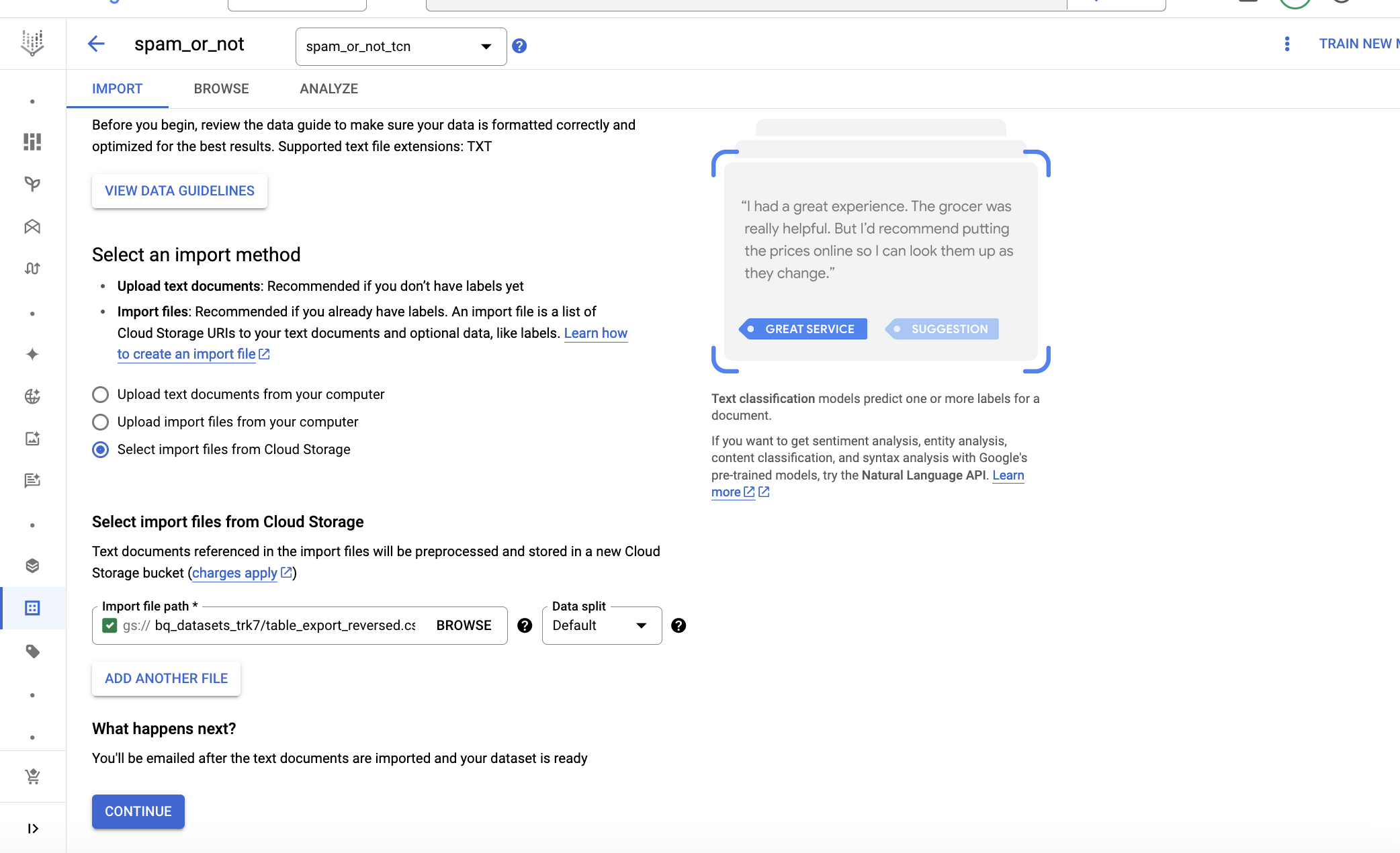Click the back navigation arrow icon

tap(96, 43)
